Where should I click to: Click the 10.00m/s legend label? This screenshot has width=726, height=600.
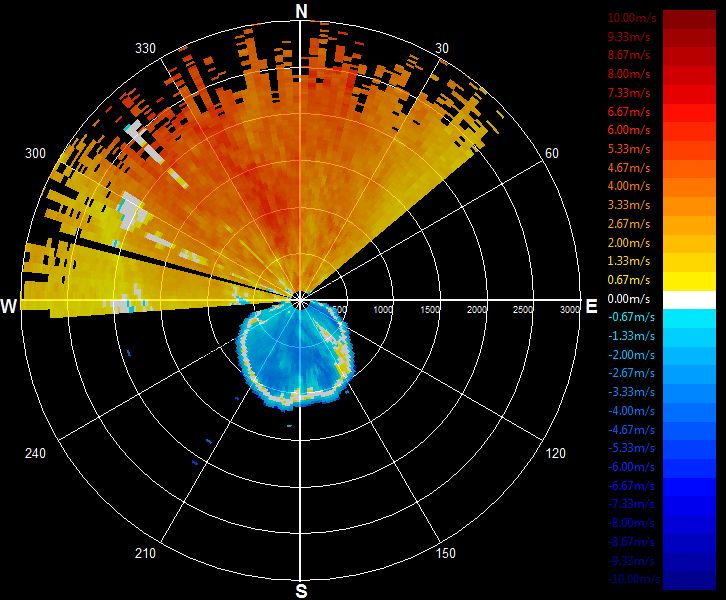tap(632, 18)
